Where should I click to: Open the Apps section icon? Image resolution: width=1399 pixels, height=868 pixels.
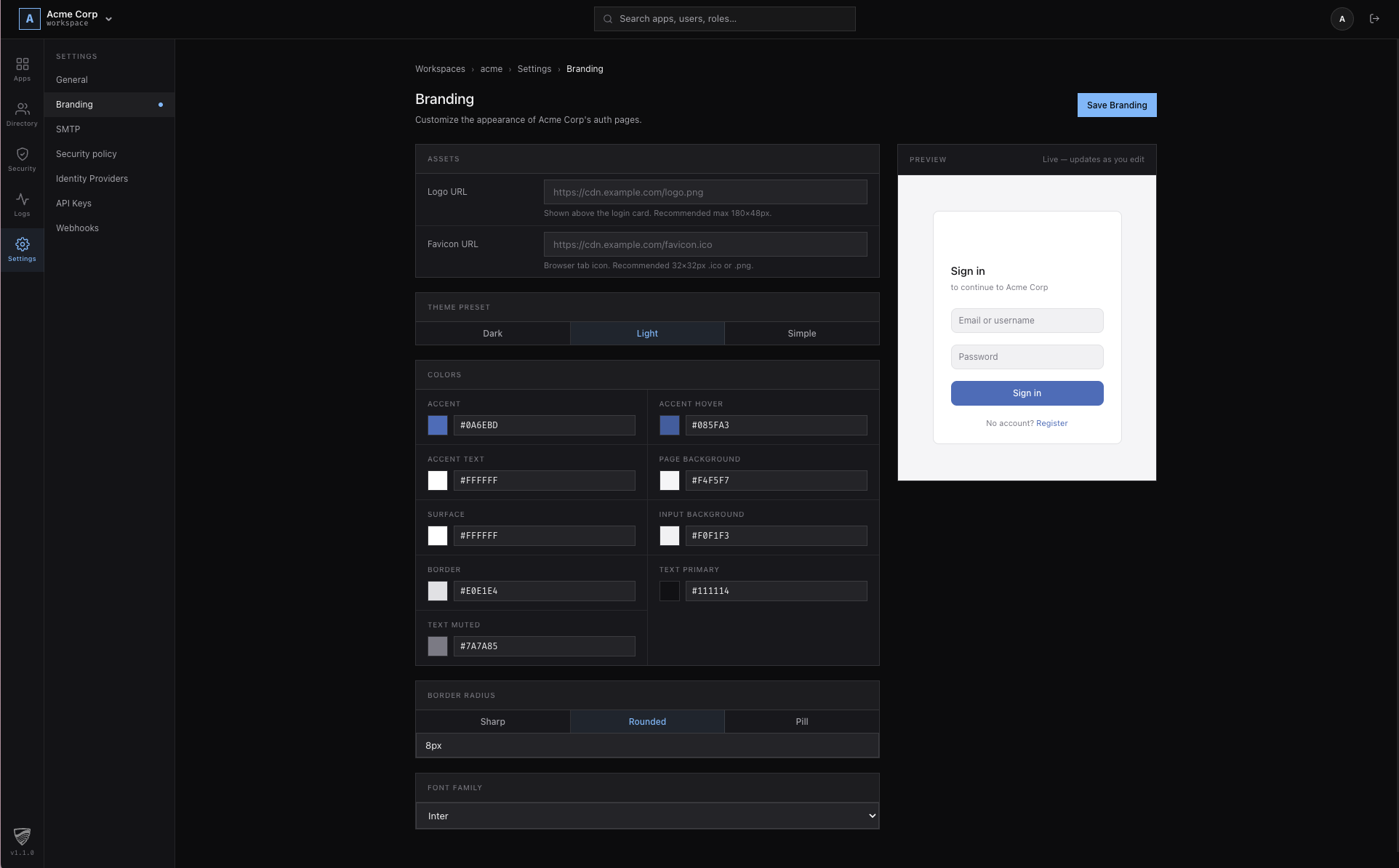pos(22,65)
